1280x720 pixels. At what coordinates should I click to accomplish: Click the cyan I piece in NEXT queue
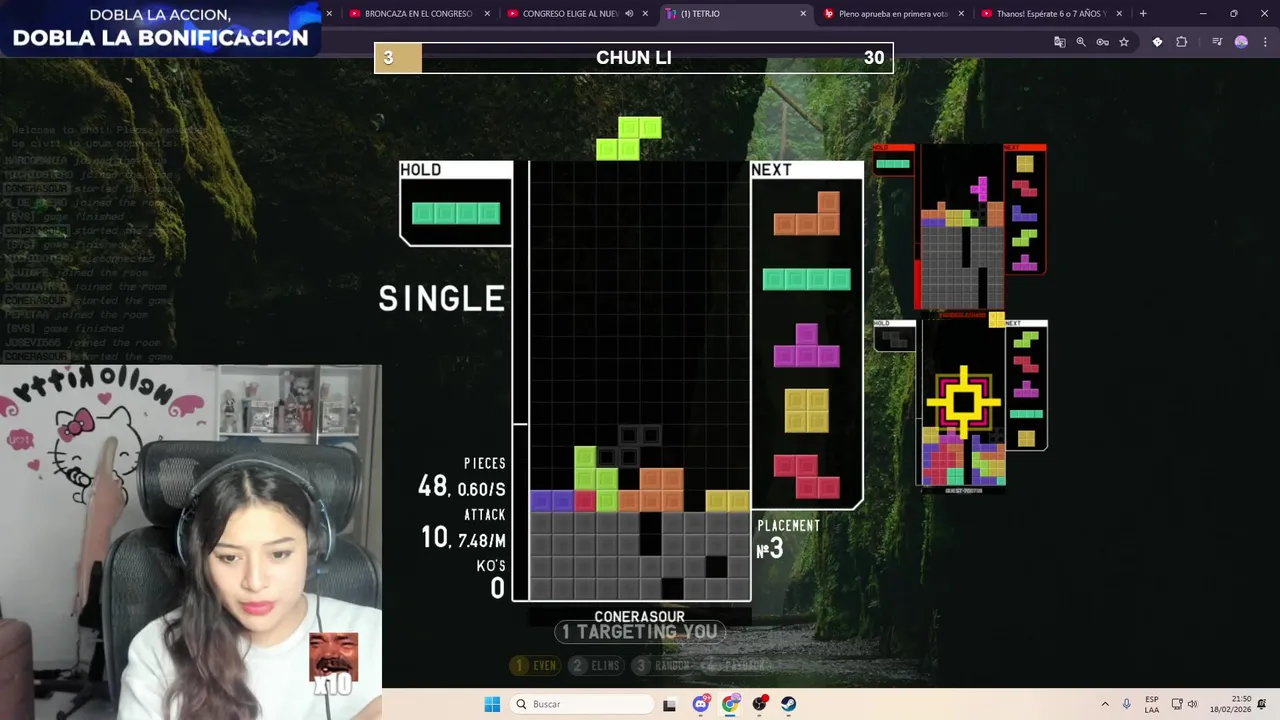(x=807, y=279)
